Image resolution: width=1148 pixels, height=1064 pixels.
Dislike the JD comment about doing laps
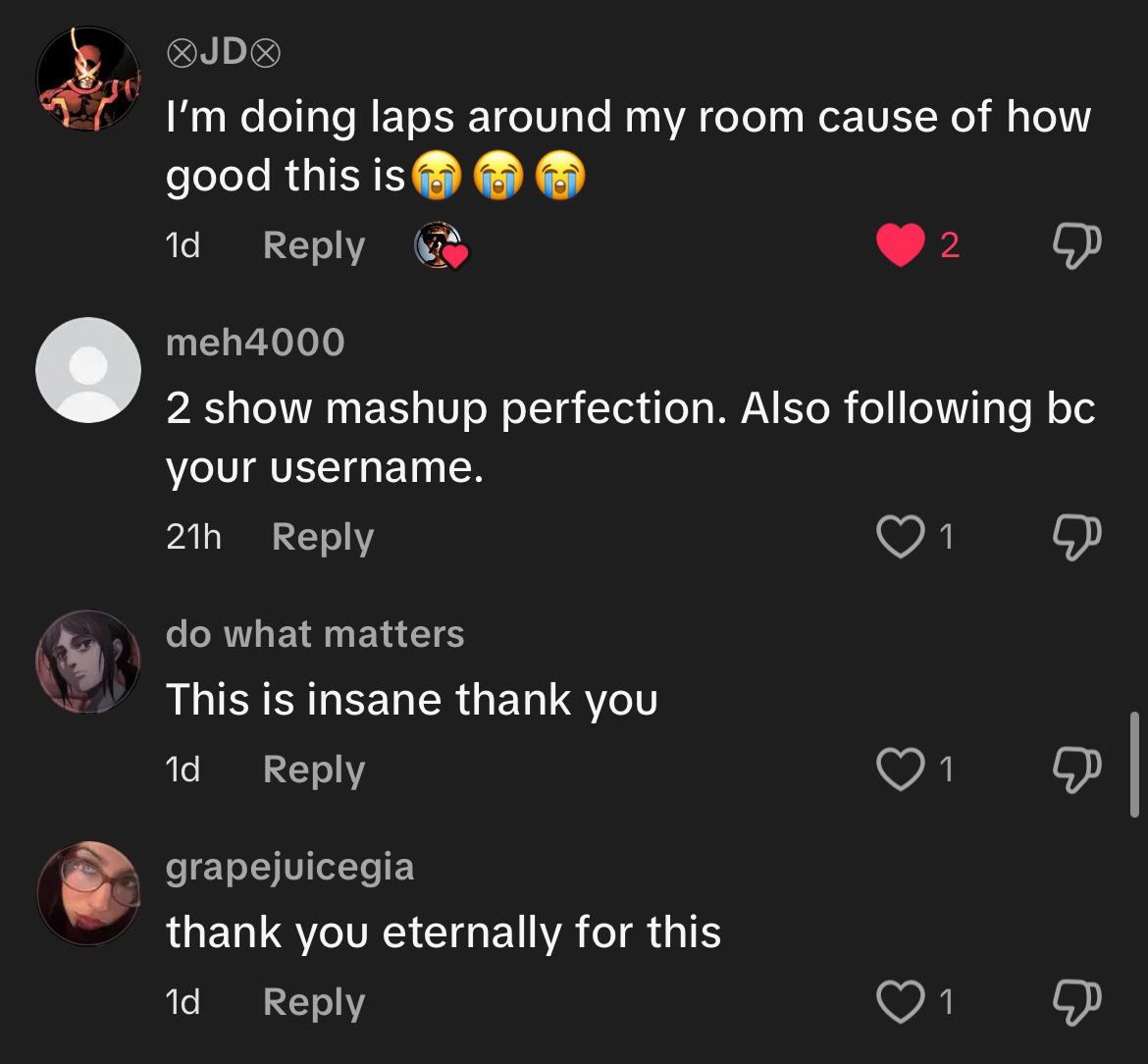[1075, 246]
